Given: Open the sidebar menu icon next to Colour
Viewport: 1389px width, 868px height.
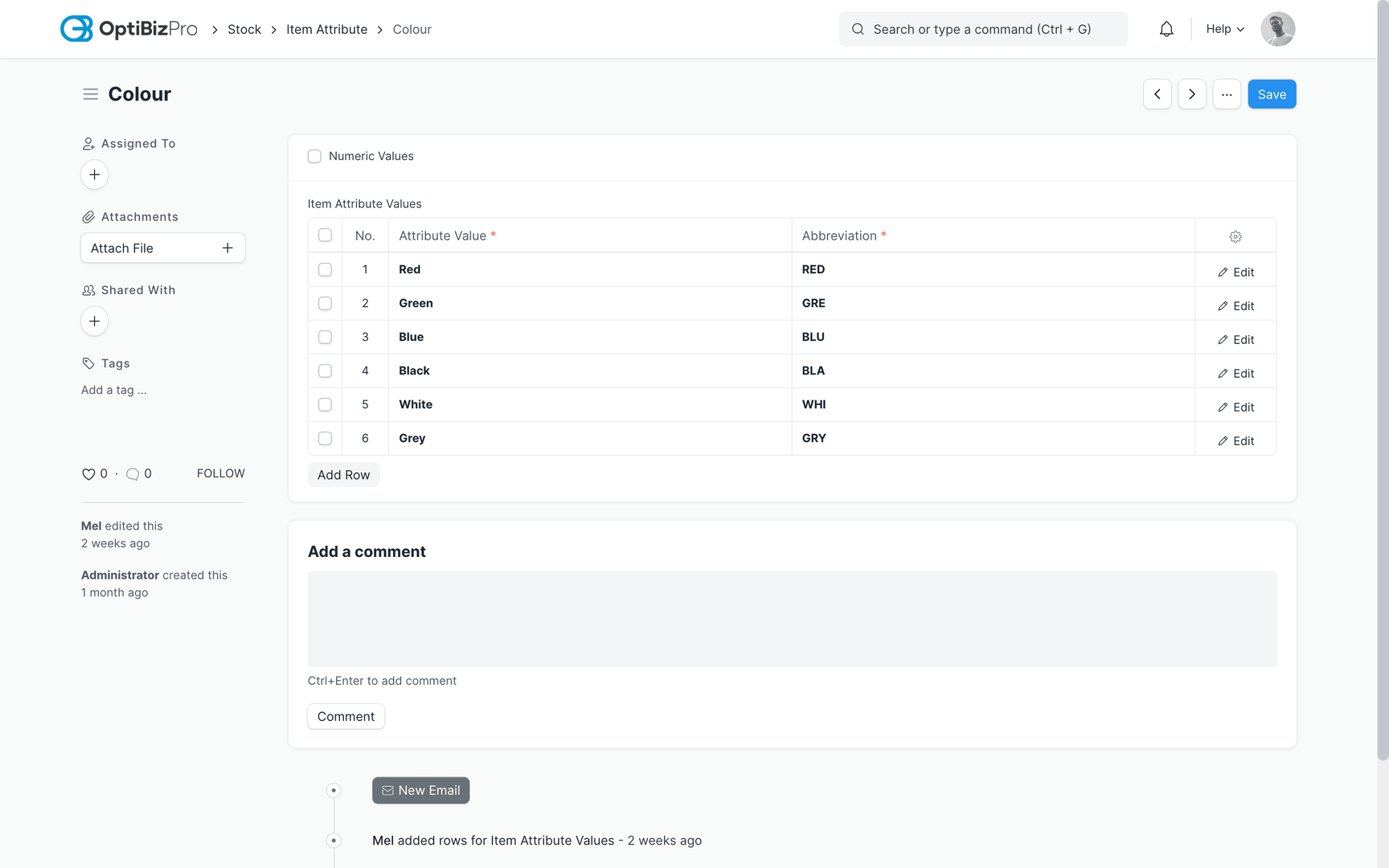Looking at the screenshot, I should 90,94.
